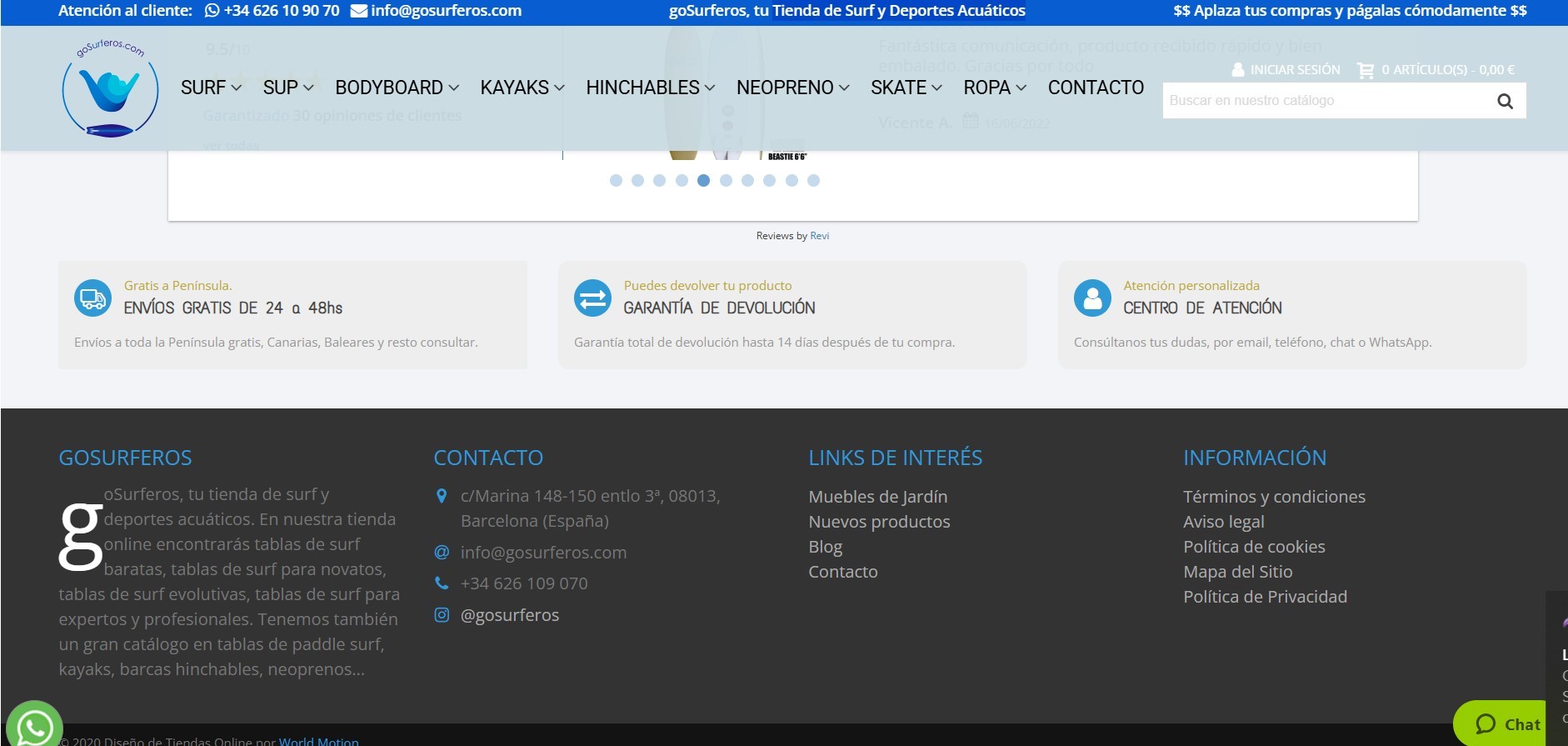Click CENTRO DE ATENCIÓN heading
Image resolution: width=1568 pixels, height=746 pixels.
point(1202,308)
